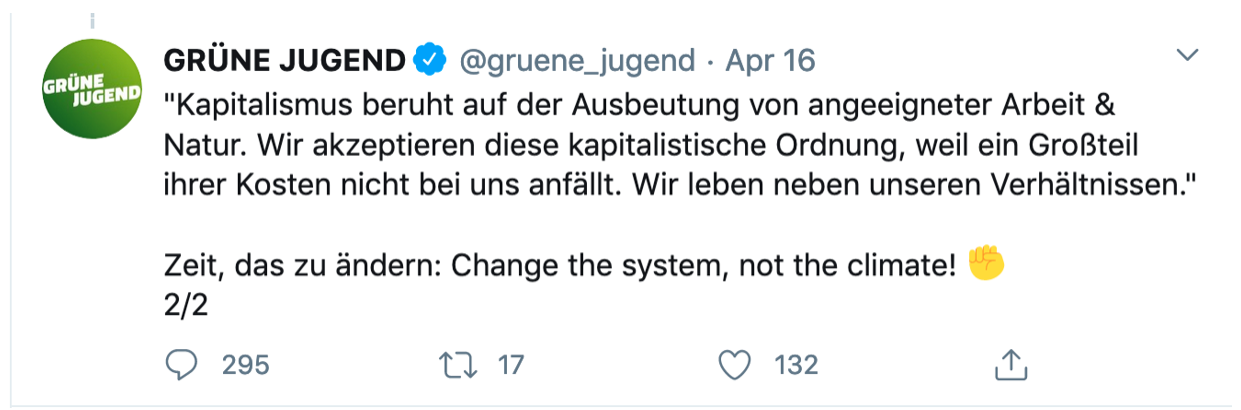Open the GRÜNE JUGEND profile avatar
1241x410 pixels.
click(x=89, y=92)
